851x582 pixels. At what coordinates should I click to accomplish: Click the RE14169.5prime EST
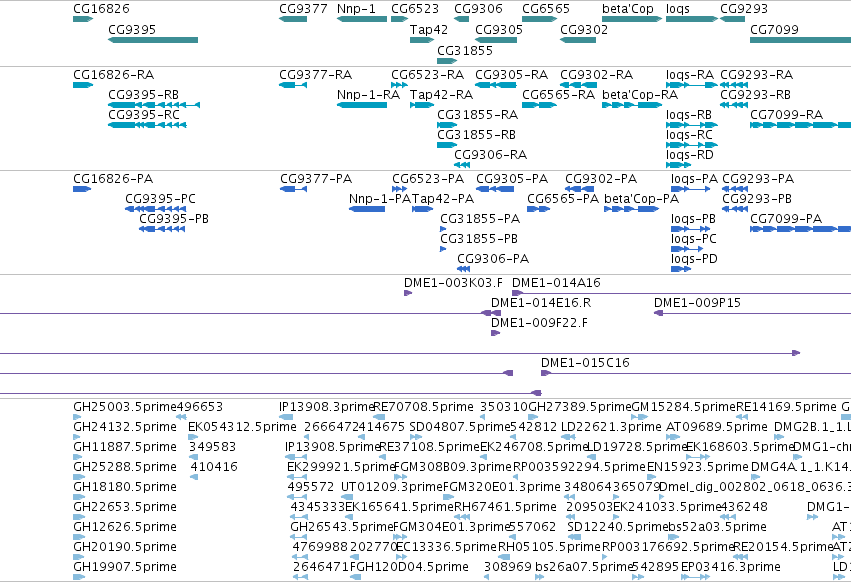tap(741, 417)
